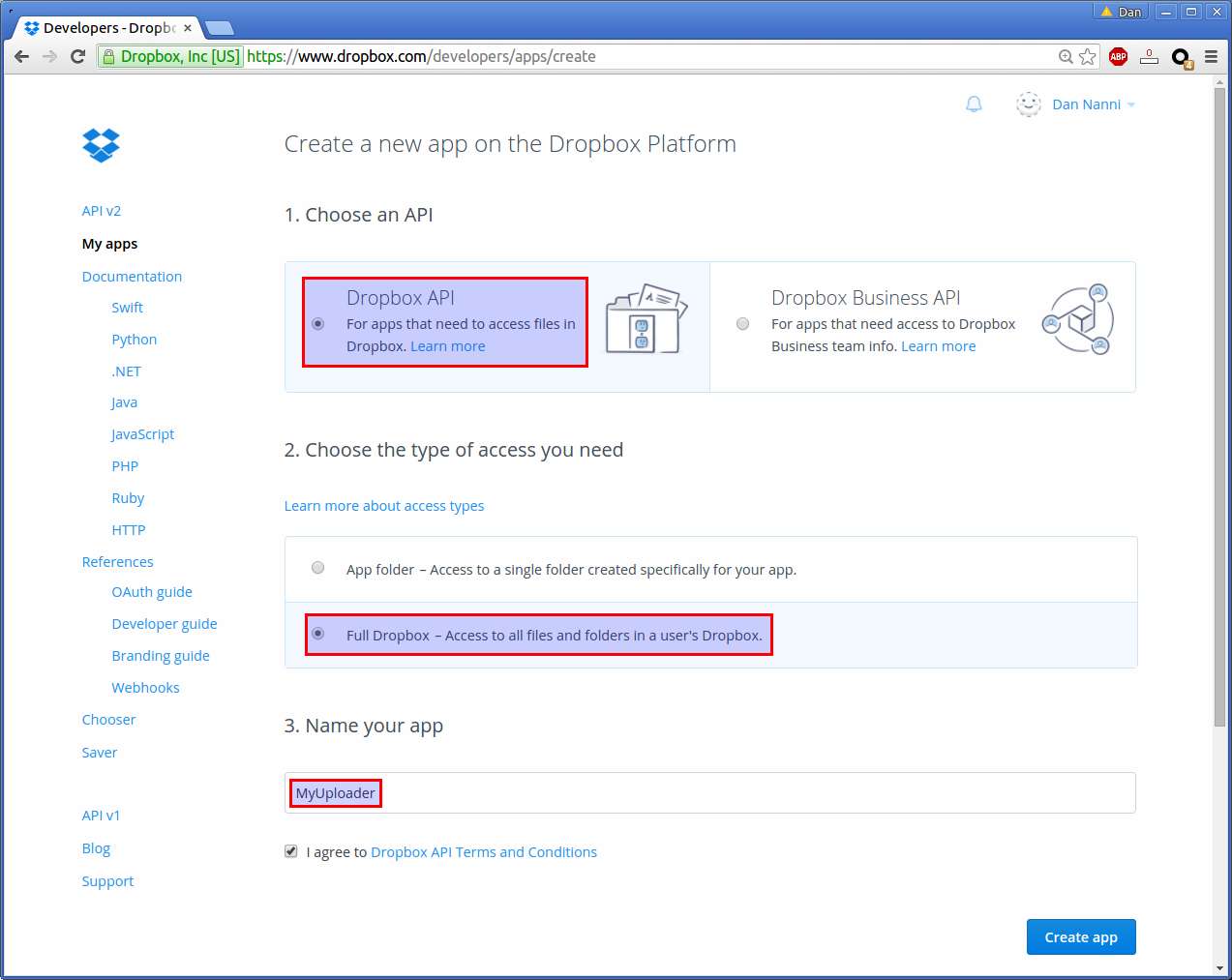Viewport: 1232px width, 980px height.
Task: Select the App folder access radio button
Action: tap(317, 568)
